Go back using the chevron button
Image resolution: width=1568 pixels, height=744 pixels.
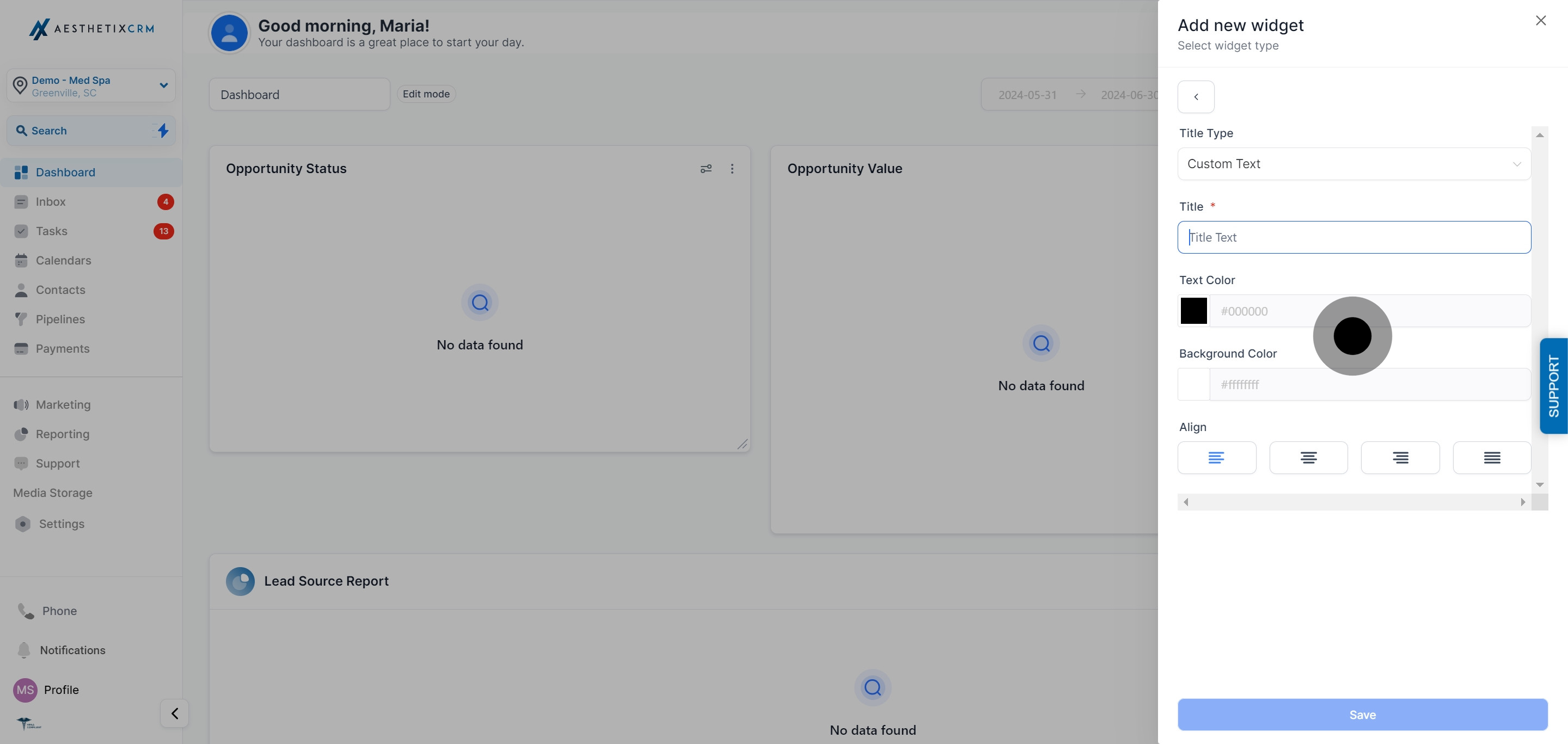(x=1196, y=97)
